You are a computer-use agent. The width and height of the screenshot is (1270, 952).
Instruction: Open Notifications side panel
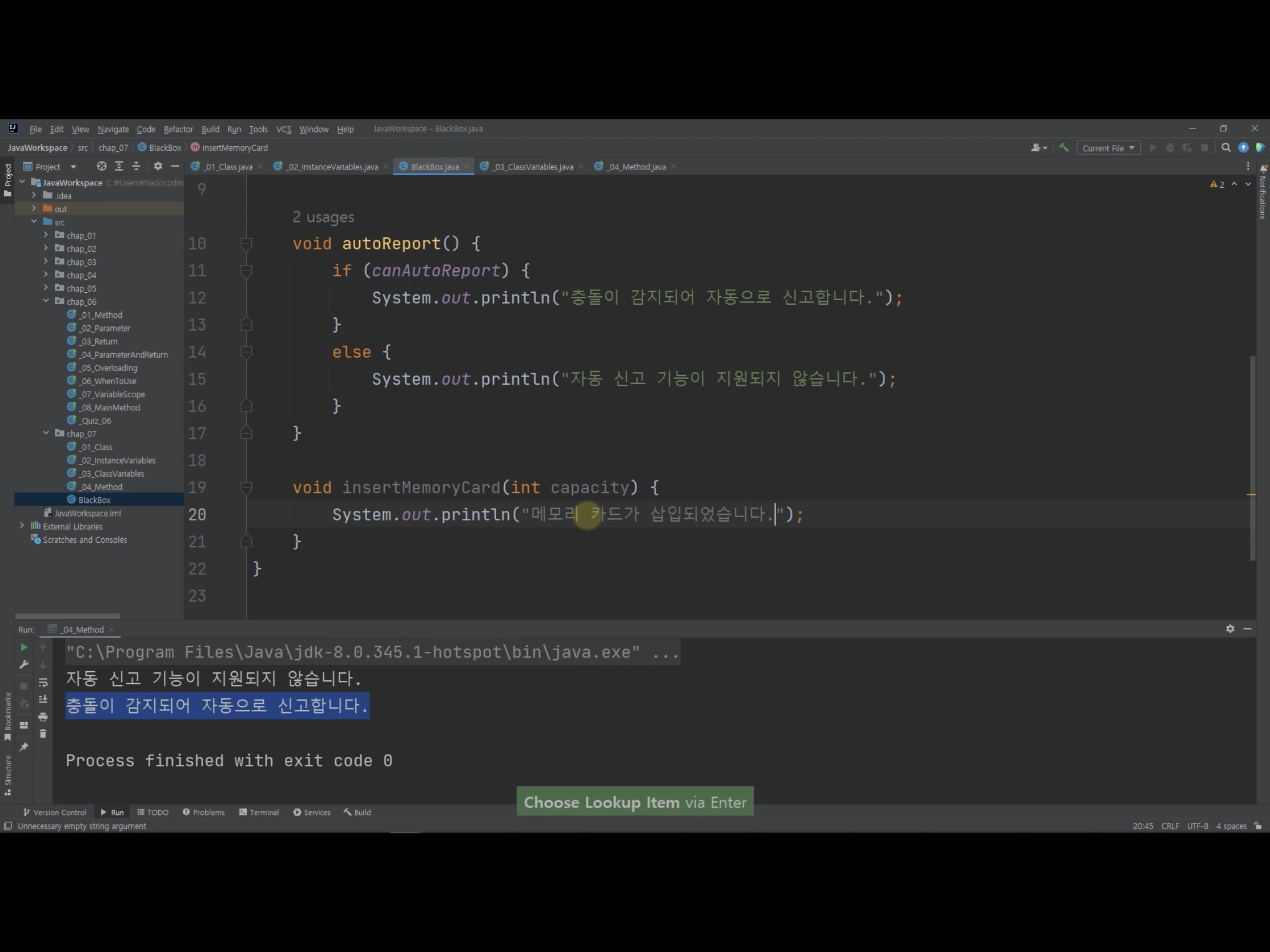pyautogui.click(x=1263, y=192)
